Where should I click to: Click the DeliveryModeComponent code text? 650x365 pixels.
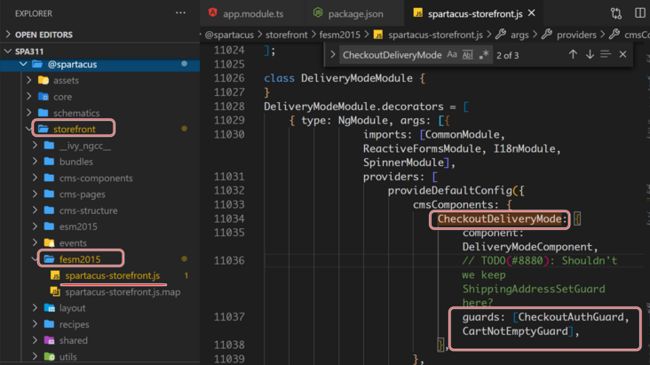pos(527,247)
